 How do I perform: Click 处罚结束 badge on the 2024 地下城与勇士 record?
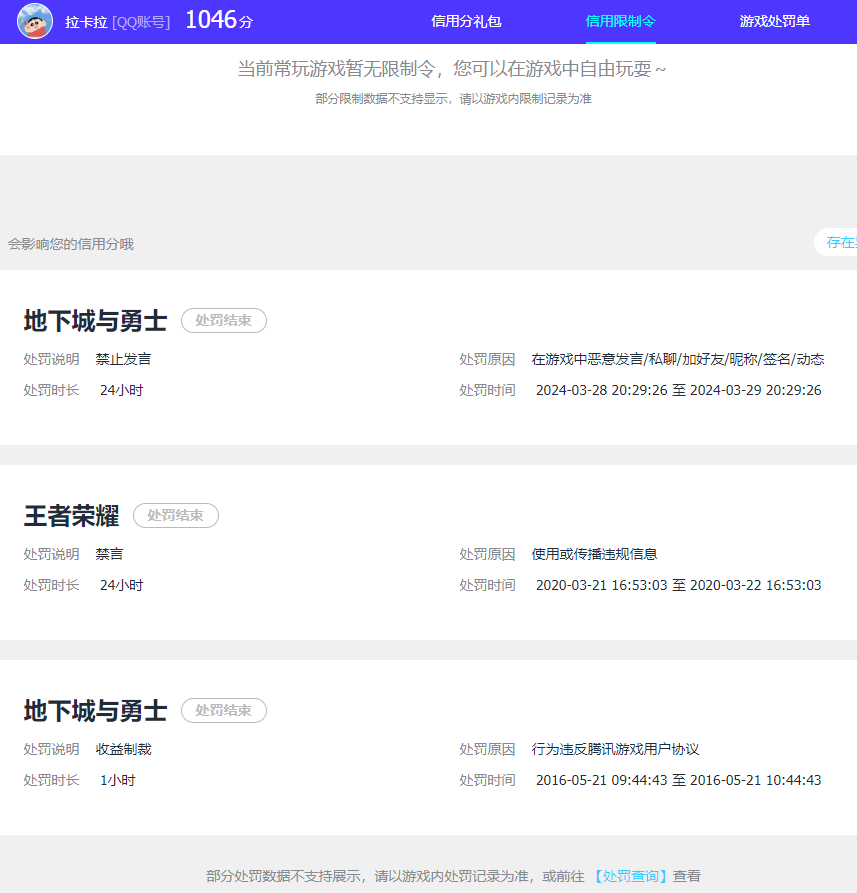coord(224,321)
